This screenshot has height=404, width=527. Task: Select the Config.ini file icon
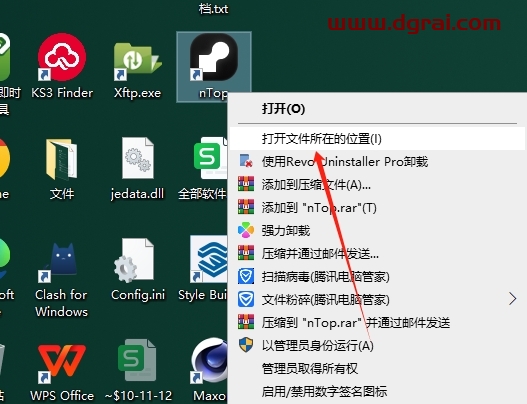[134, 260]
